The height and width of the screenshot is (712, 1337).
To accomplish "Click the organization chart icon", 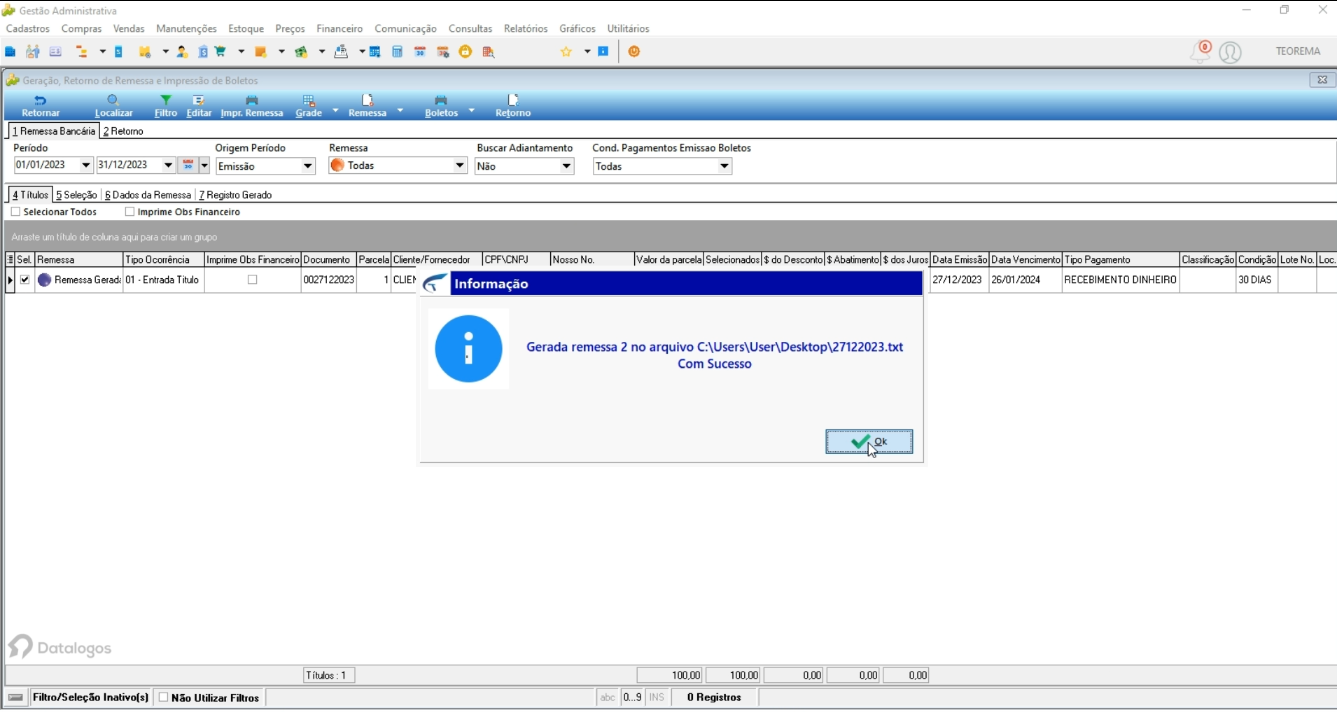I will pos(81,51).
